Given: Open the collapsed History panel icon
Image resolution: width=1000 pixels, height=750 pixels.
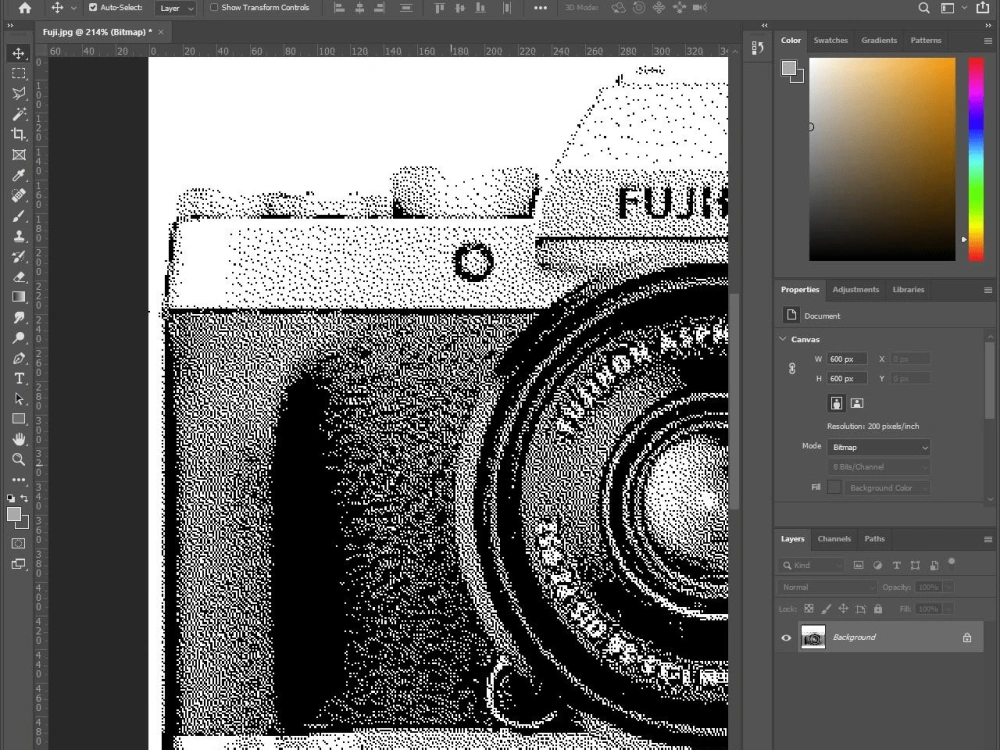Looking at the screenshot, I should click(x=758, y=48).
